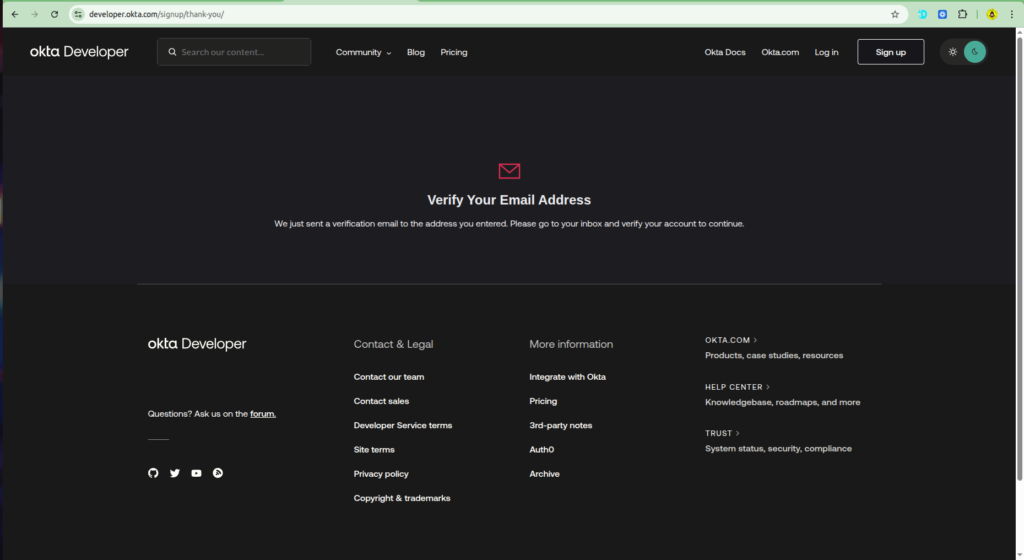1024x560 pixels.
Task: Open the GitHub icon in footer
Action: [153, 473]
